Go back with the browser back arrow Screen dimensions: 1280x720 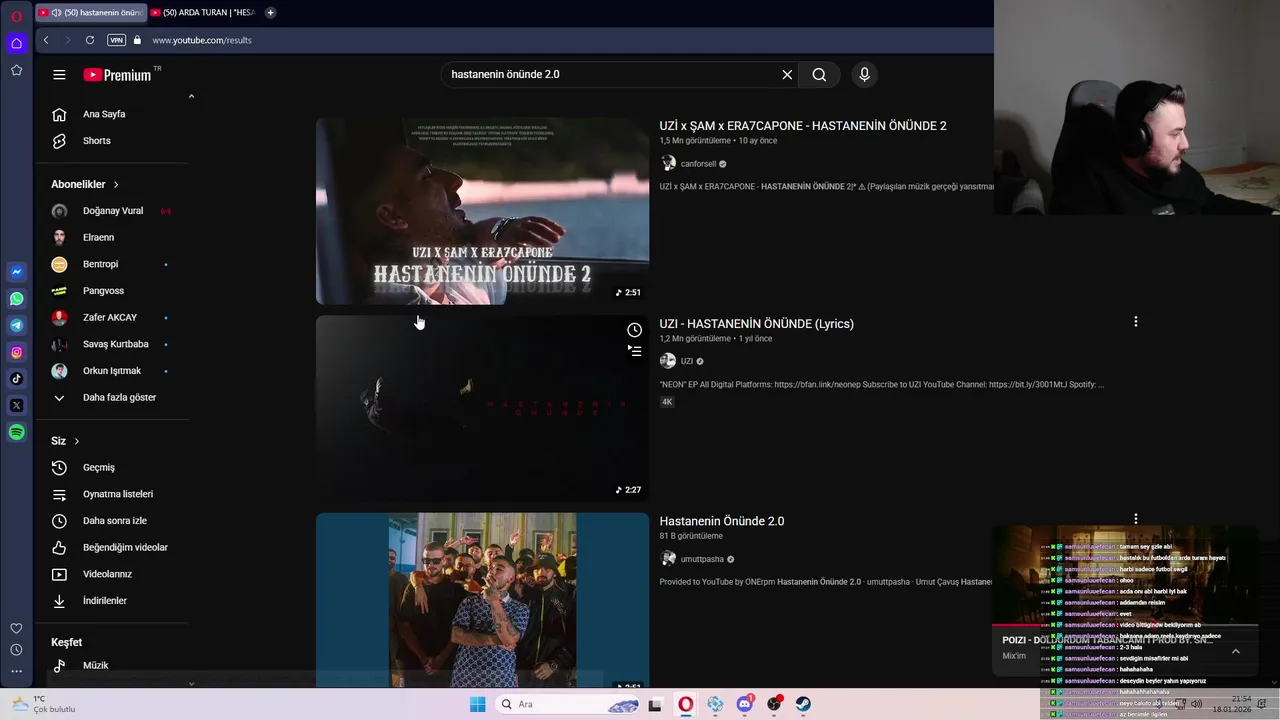(x=46, y=40)
